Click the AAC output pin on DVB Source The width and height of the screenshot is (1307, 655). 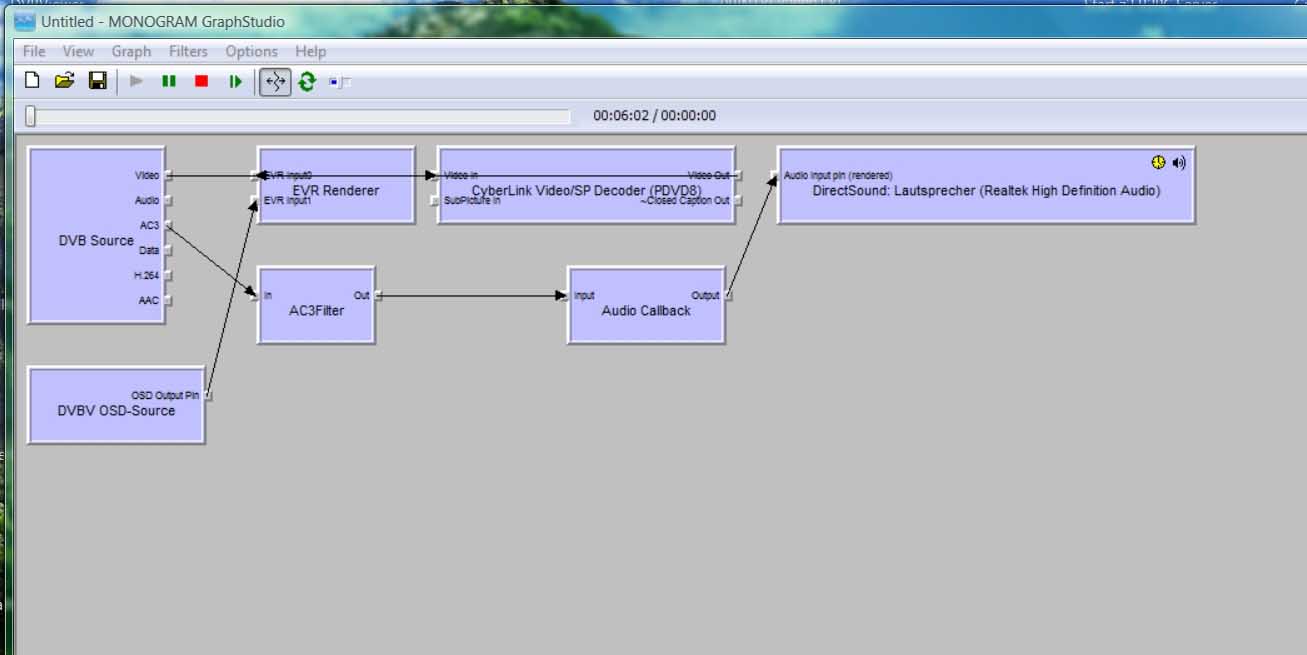click(x=168, y=301)
